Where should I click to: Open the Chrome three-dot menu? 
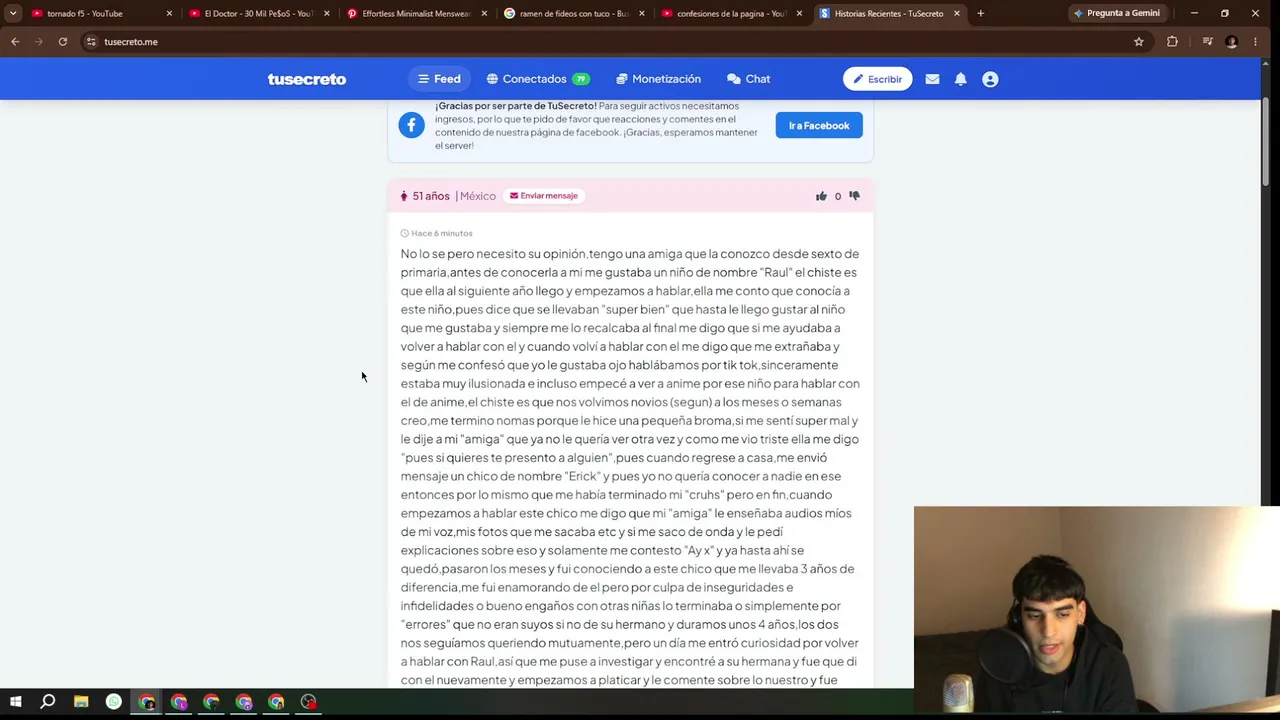1257,42
